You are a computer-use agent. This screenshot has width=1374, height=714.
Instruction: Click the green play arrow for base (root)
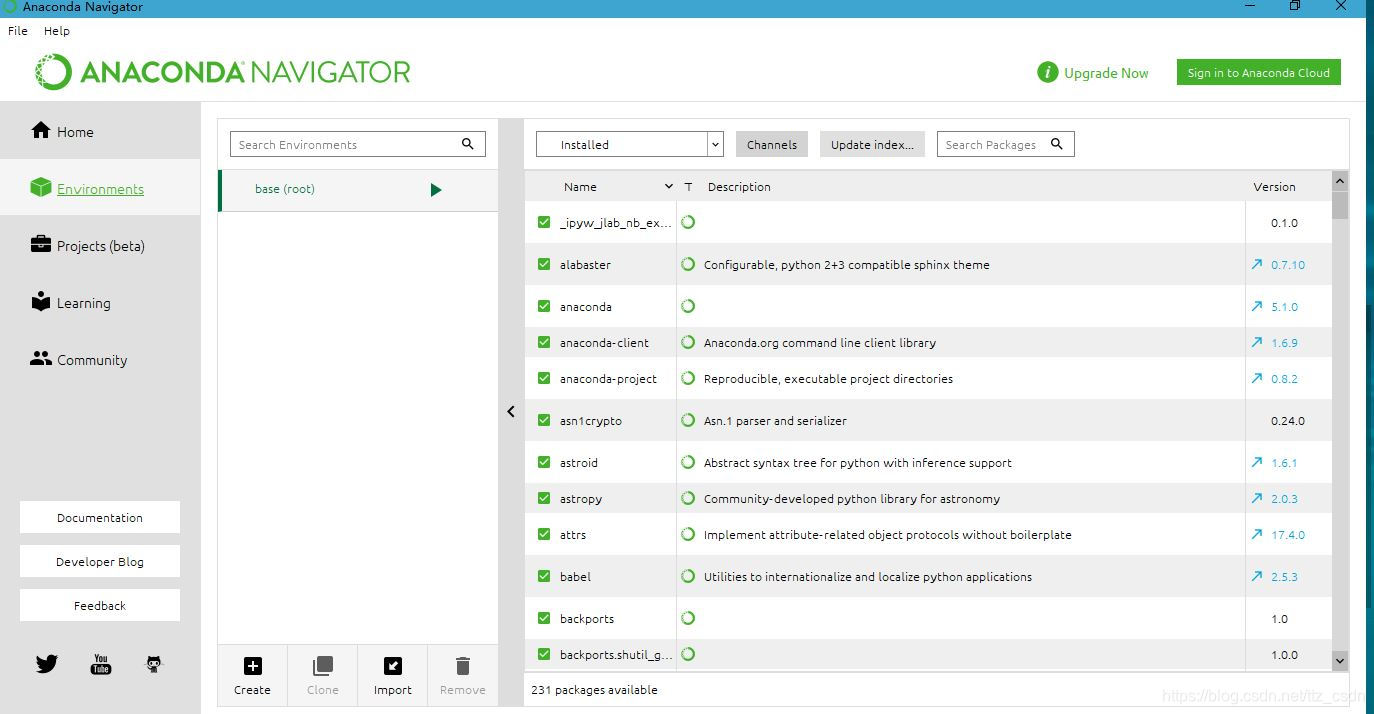436,190
